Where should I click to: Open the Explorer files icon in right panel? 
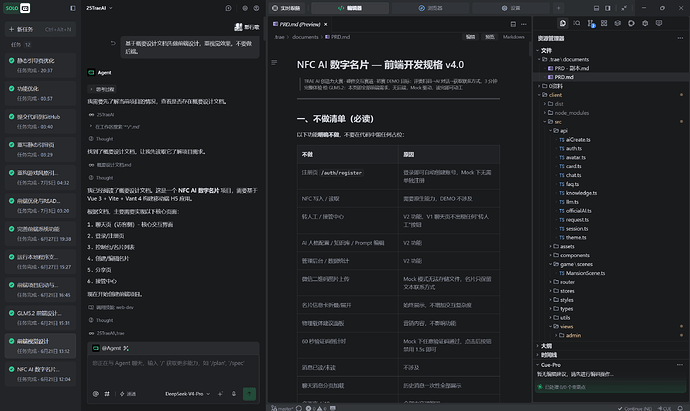pos(562,23)
